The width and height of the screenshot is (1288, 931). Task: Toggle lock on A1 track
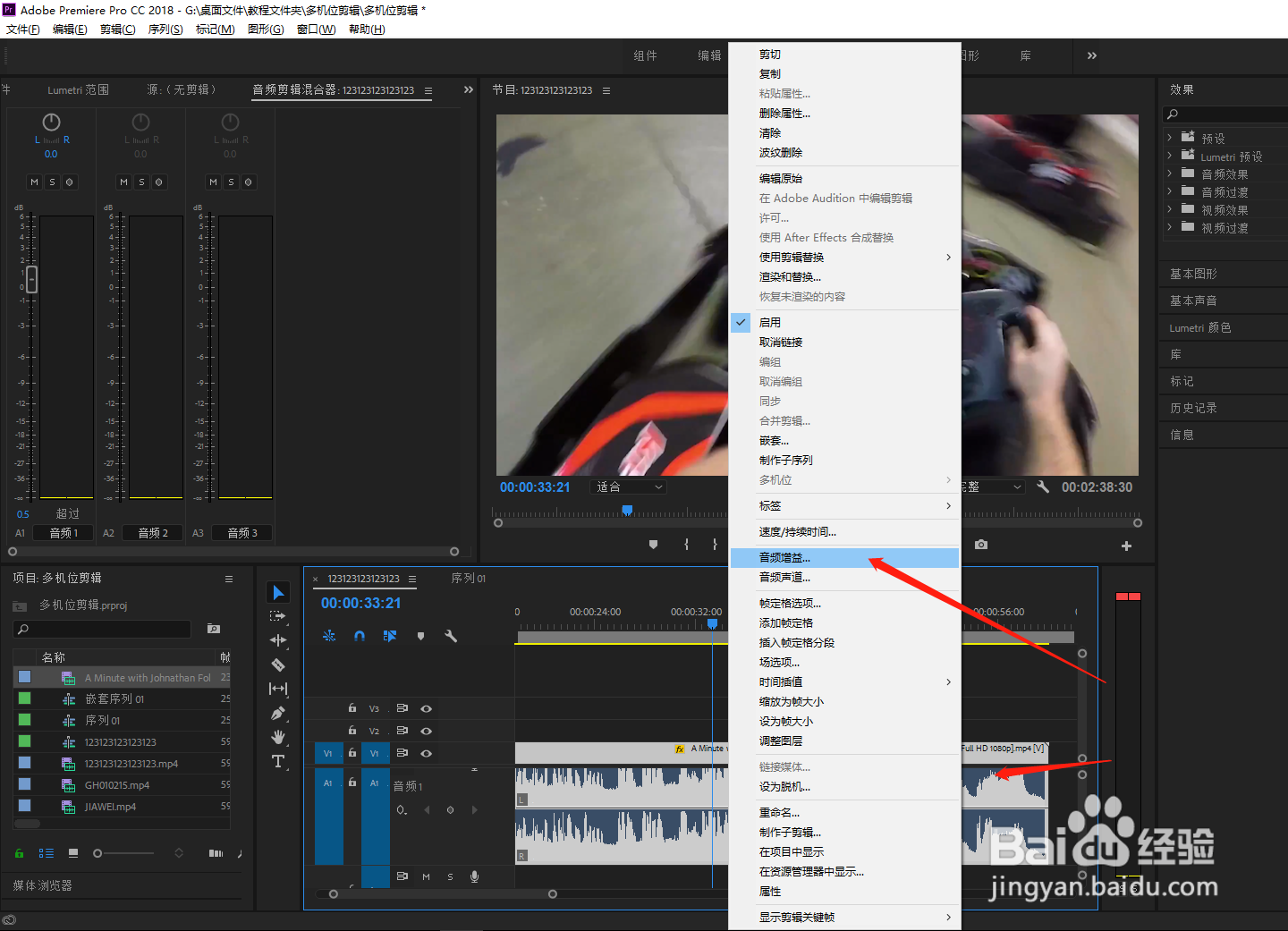click(352, 782)
